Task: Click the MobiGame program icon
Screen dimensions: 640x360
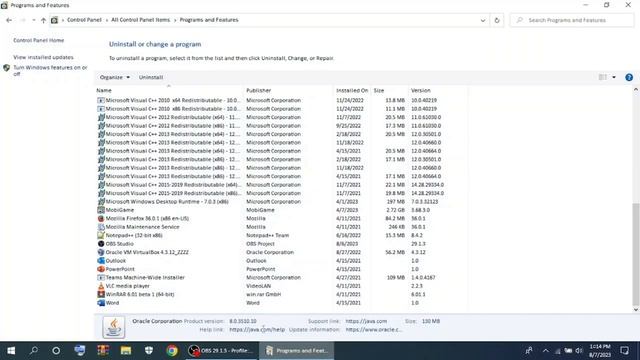Action: click(101, 210)
